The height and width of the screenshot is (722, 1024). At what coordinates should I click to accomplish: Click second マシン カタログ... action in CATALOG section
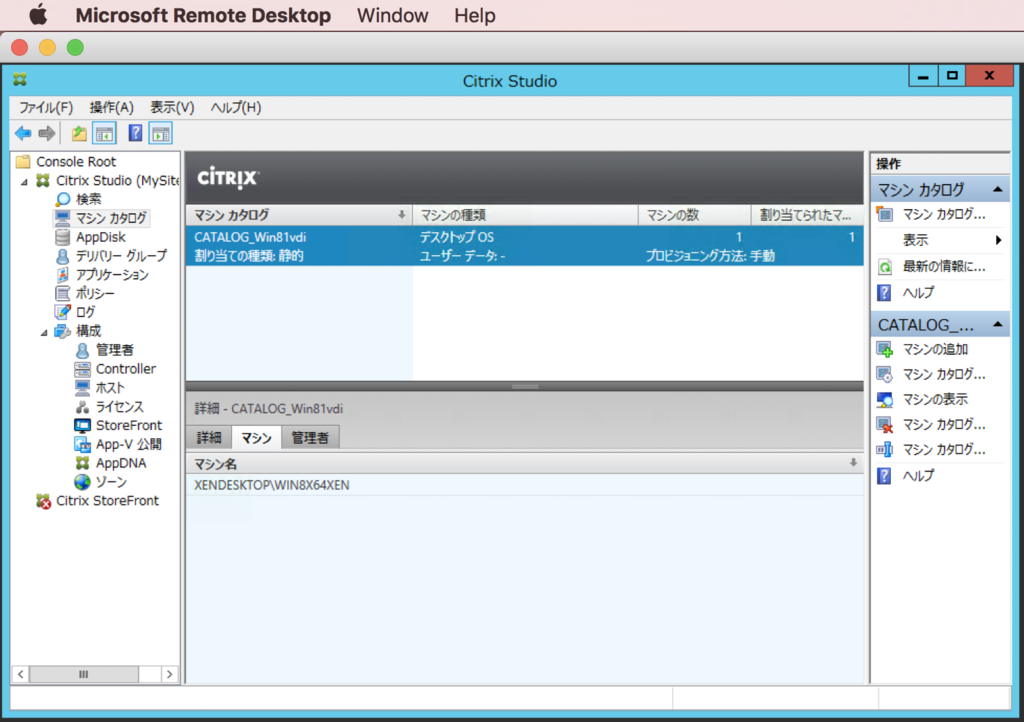pos(944,375)
